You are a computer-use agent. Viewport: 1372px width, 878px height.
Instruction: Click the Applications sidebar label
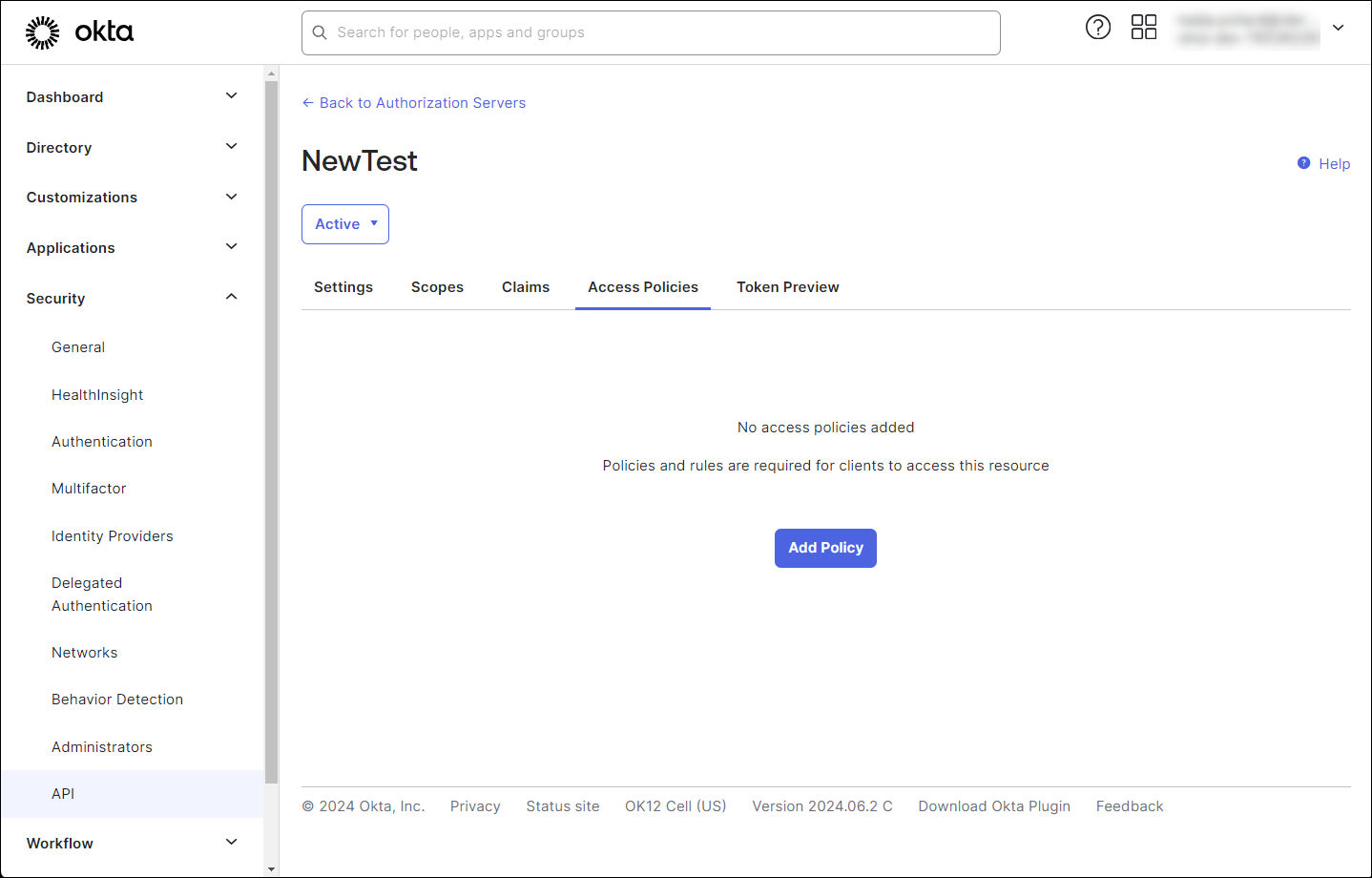pos(71,248)
